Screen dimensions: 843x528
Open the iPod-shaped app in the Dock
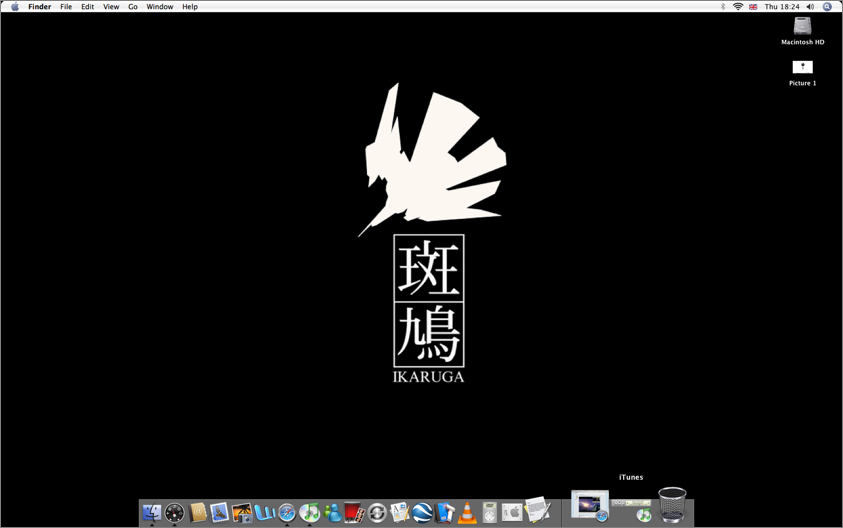[x=489, y=512]
